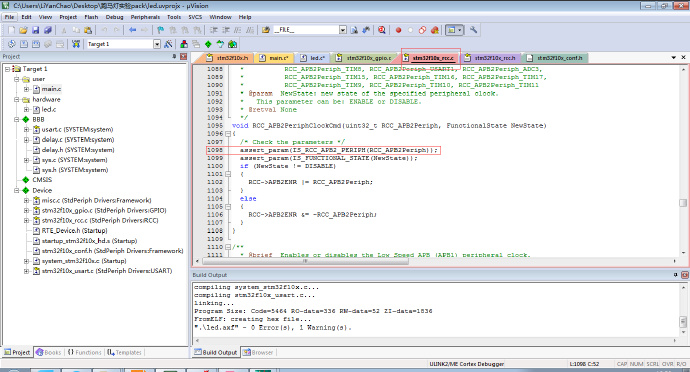Create a new file with toolbar icon
Viewport: 690px width, 372px height.
(12, 30)
